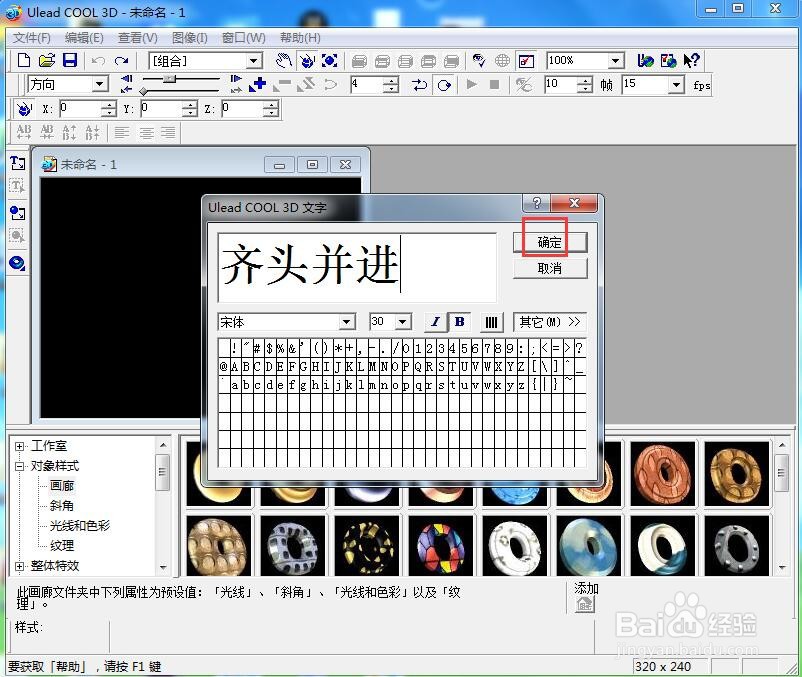Click the timeline position slider
The height and width of the screenshot is (677, 802).
click(x=170, y=78)
